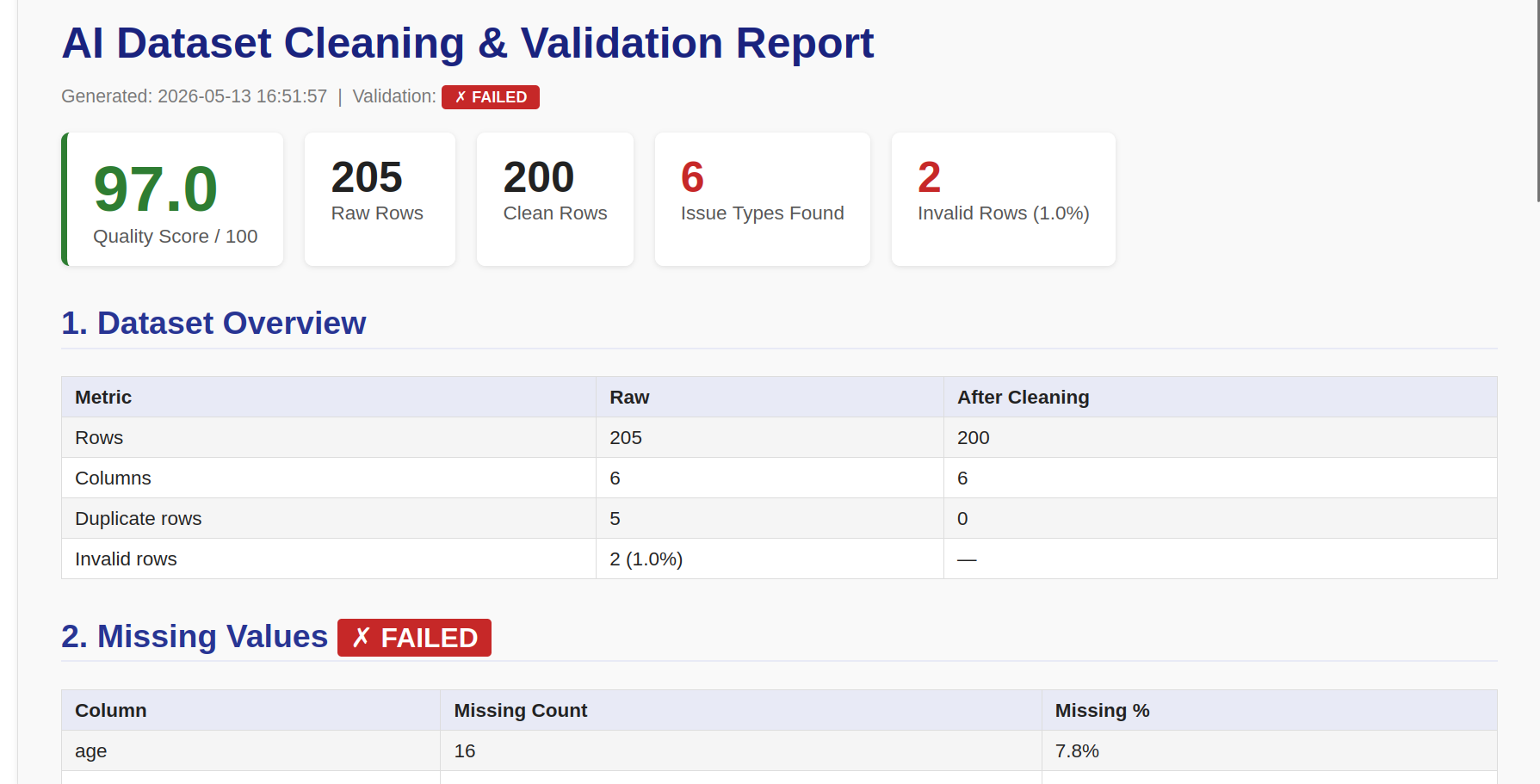Click the After Cleaning column header
Image resolution: width=1540 pixels, height=784 pixels.
[x=1221, y=397]
